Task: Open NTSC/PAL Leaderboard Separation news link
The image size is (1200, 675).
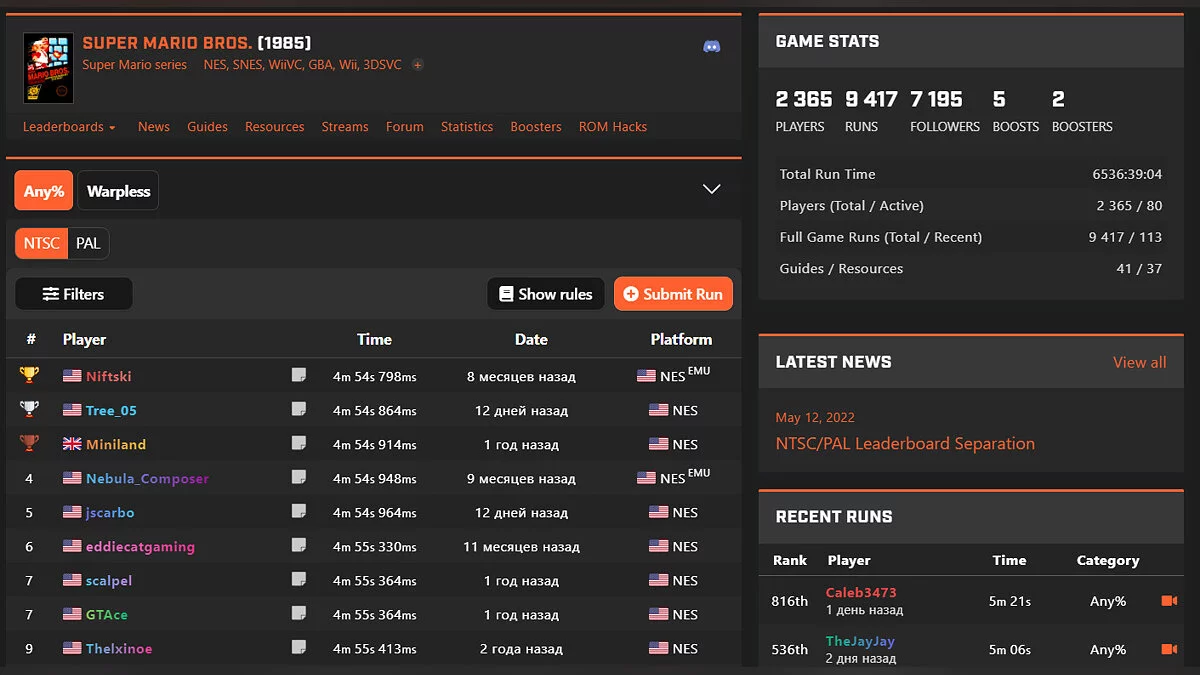Action: 905,443
